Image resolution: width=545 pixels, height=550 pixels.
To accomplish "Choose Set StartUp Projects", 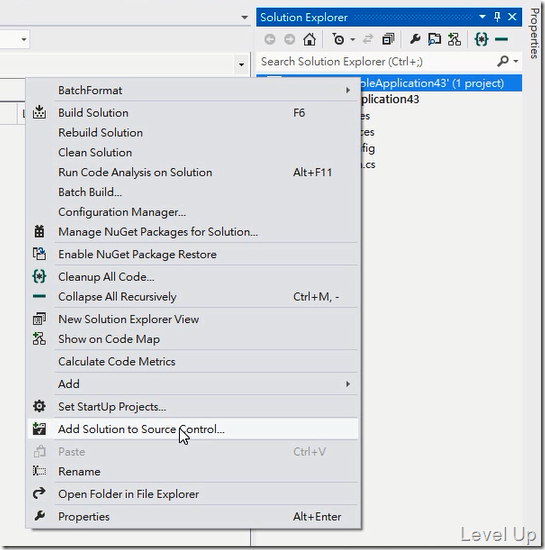I will click(192, 407).
